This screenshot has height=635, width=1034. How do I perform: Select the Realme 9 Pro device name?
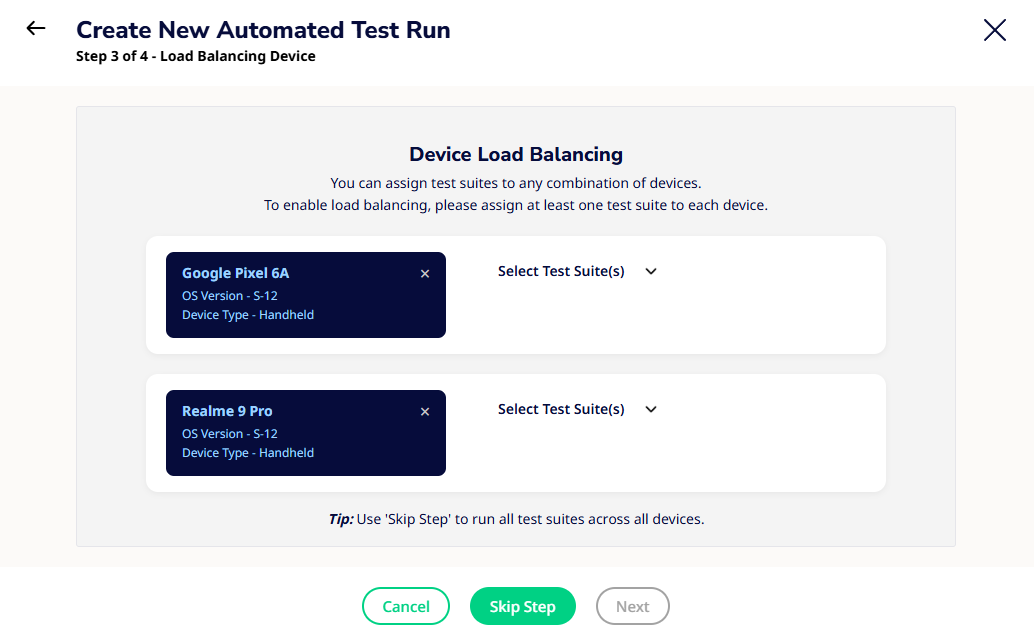pos(227,411)
